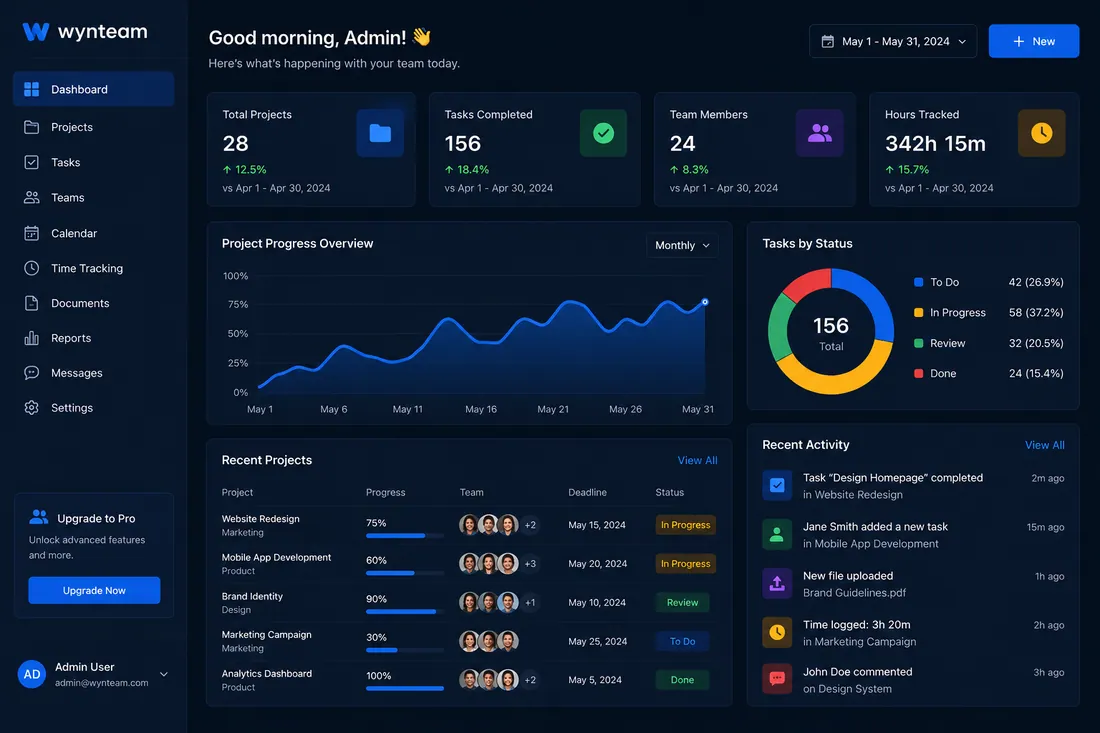Click the Upgrade Now button
Image resolution: width=1100 pixels, height=733 pixels.
(94, 591)
